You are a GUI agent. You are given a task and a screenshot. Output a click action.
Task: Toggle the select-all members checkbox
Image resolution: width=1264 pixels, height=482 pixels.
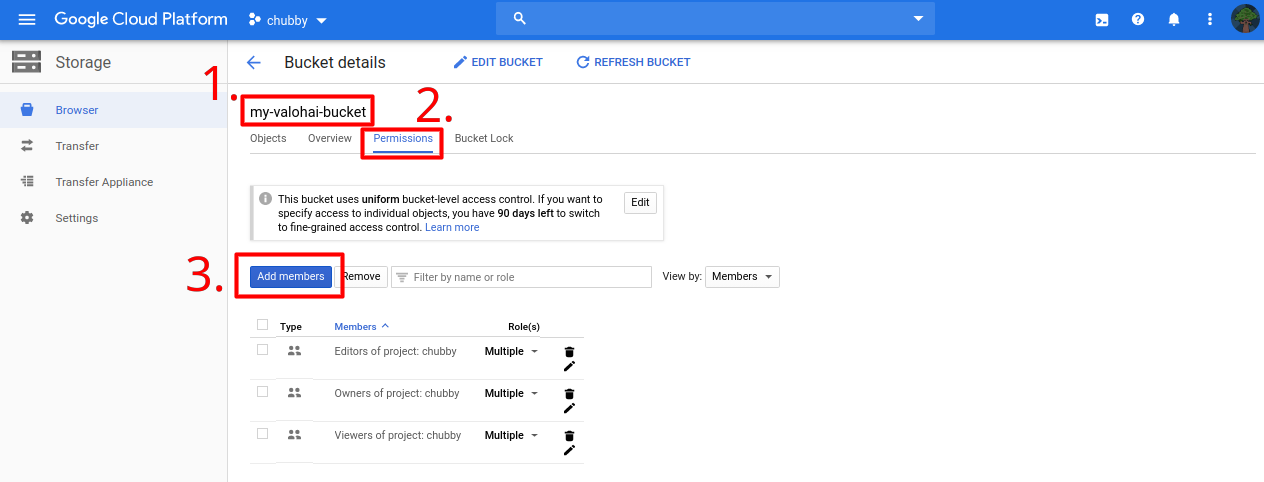click(x=262, y=324)
